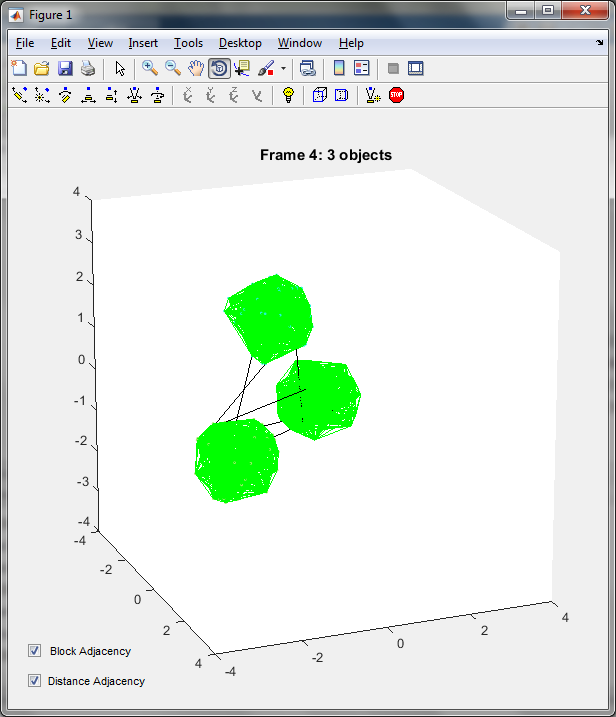Save the figure with the floppy disk icon
This screenshot has height=717, width=616.
[x=65, y=69]
